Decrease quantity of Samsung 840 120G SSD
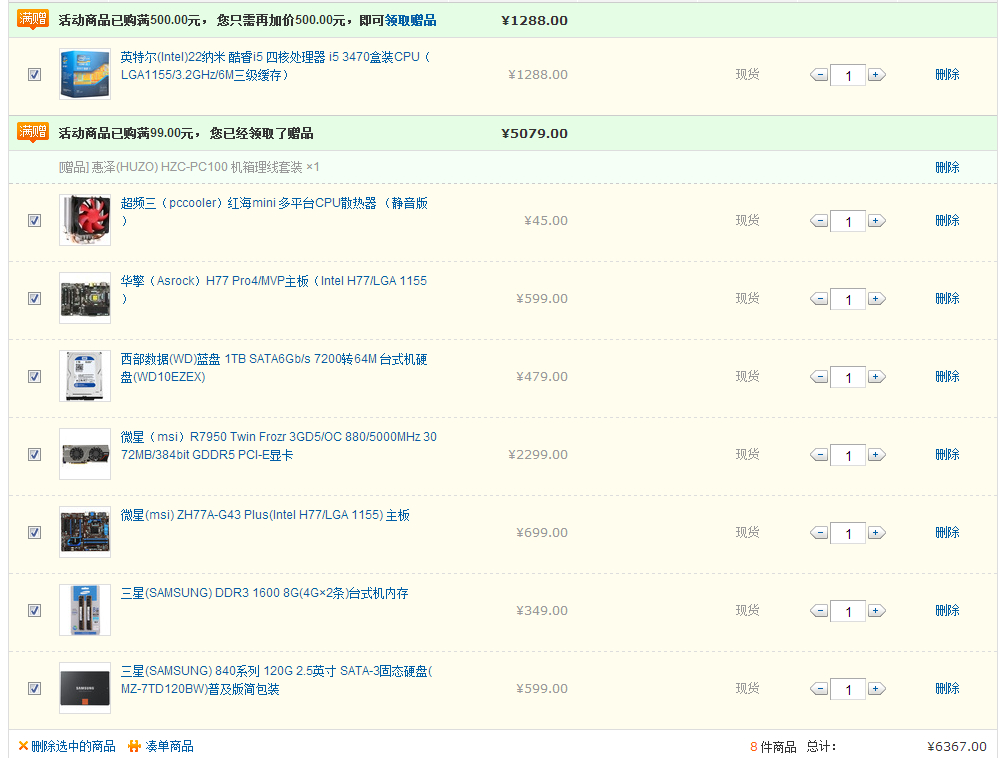Viewport: 1007px width, 758px height. coord(819,689)
